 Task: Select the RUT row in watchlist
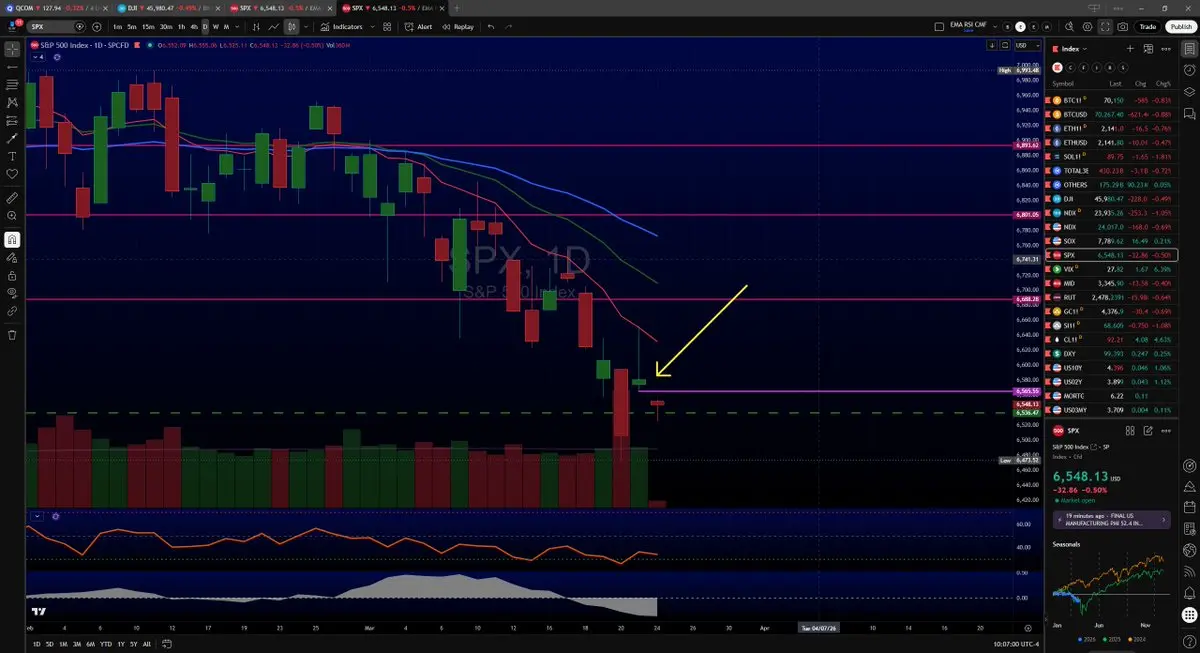coord(1110,297)
